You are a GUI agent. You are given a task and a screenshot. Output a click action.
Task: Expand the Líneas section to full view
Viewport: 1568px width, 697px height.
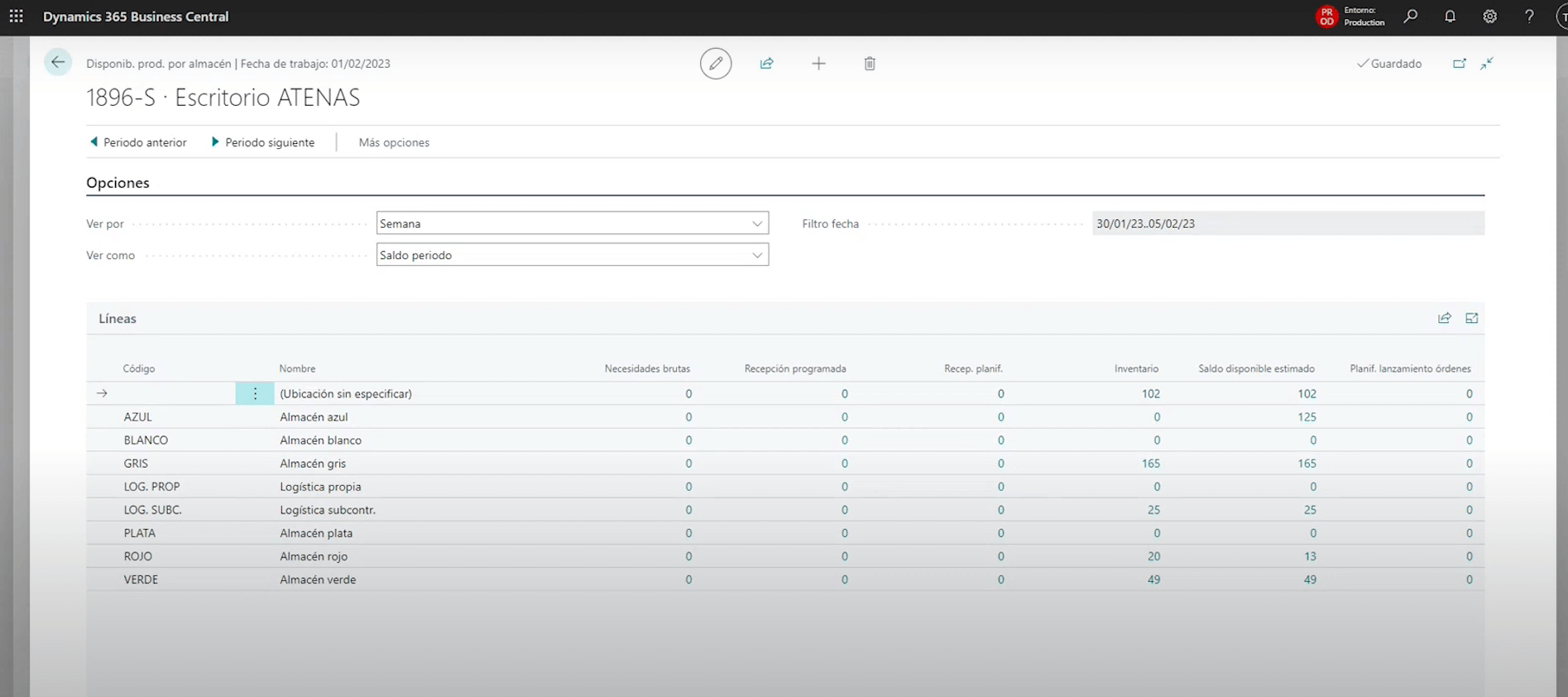point(1471,318)
